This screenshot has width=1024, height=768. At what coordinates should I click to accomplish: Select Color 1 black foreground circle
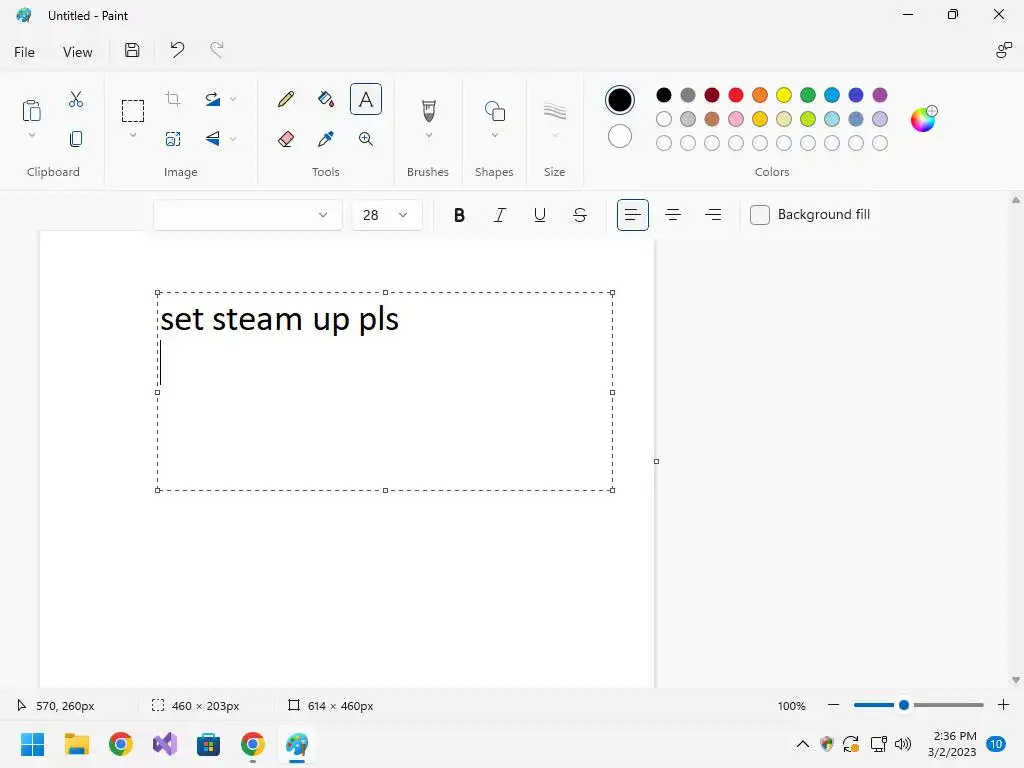point(620,100)
